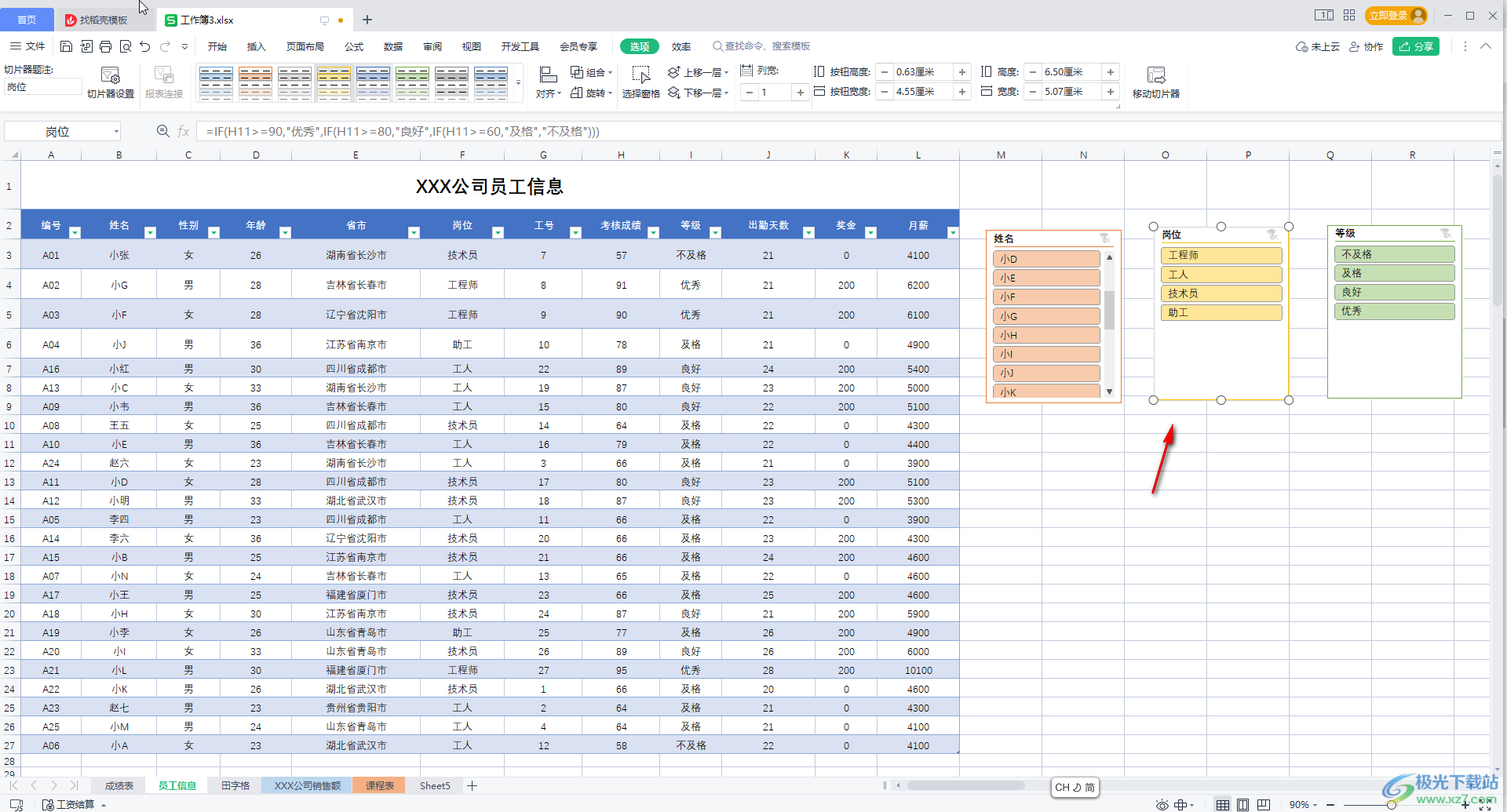Toggle 小G item in 姓名 slicer

coord(1046,316)
